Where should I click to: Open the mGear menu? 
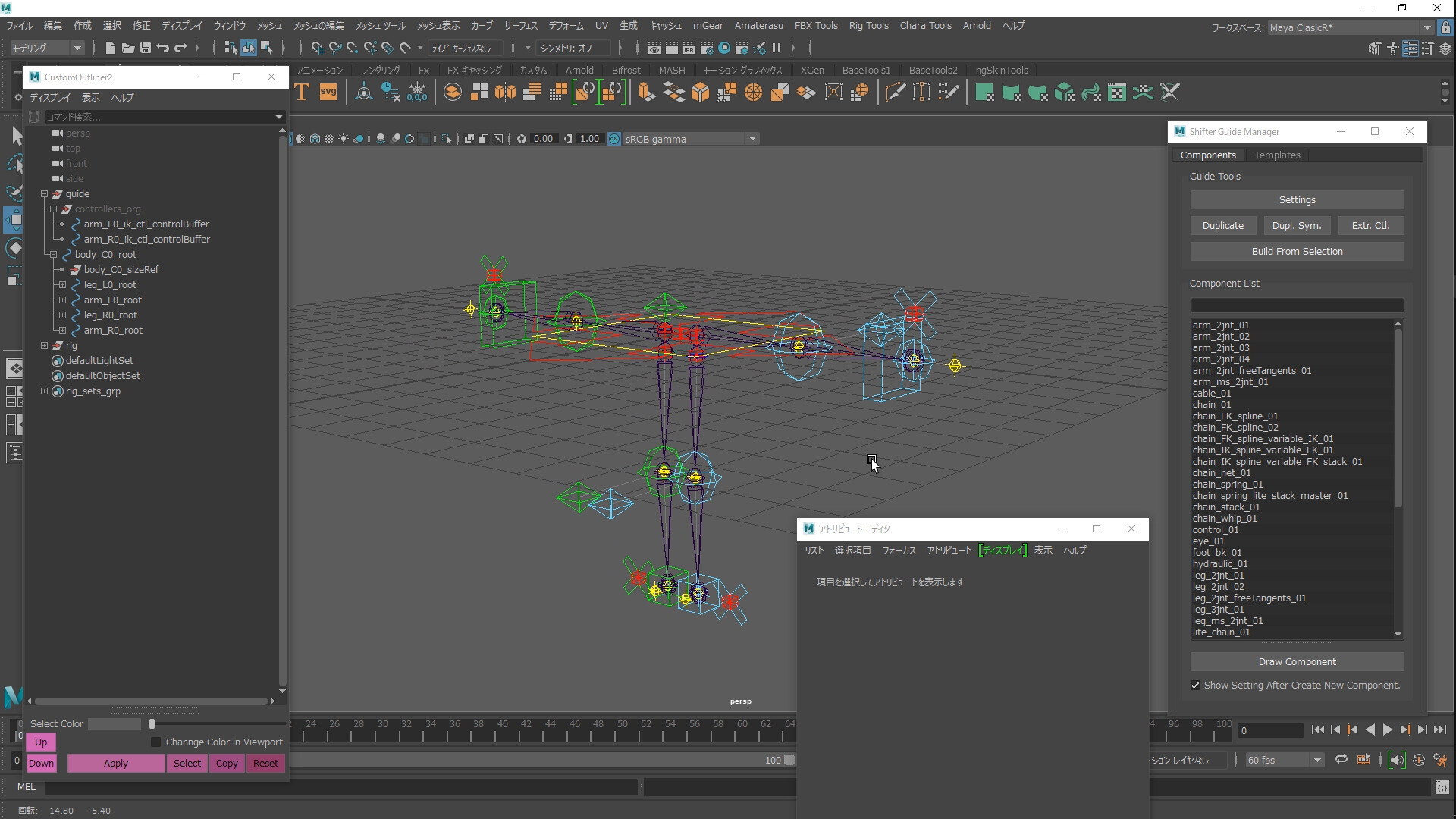[708, 25]
